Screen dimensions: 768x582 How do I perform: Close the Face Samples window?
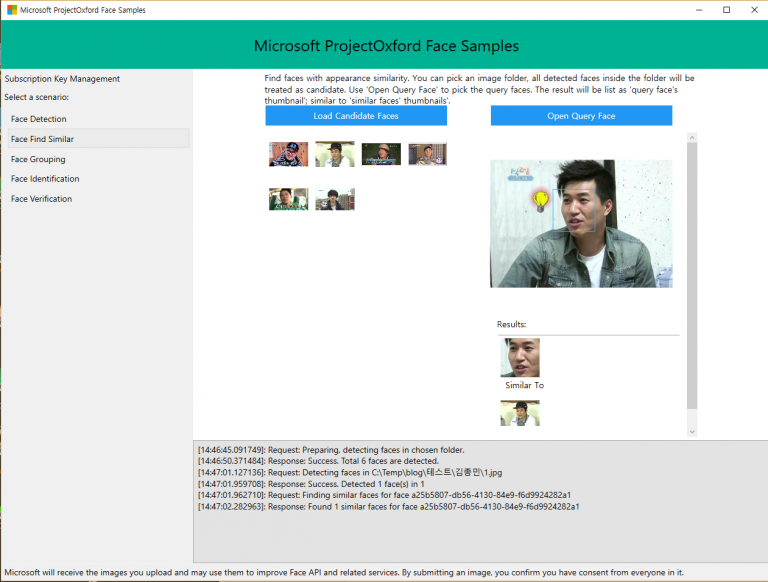(x=753, y=10)
